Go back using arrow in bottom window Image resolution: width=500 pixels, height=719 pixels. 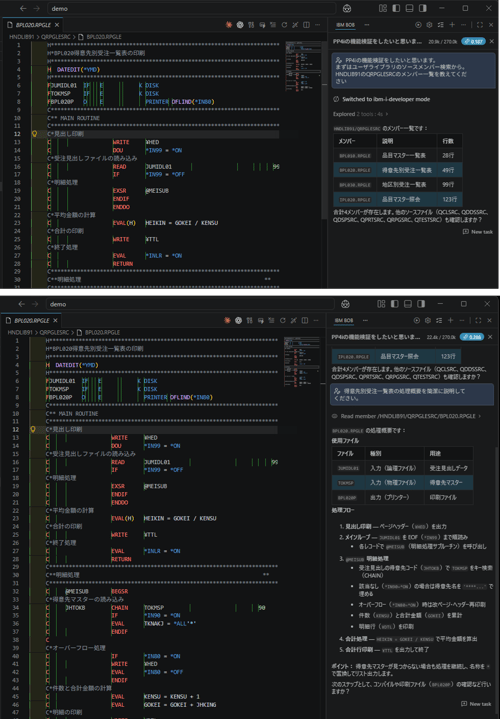click(x=22, y=304)
